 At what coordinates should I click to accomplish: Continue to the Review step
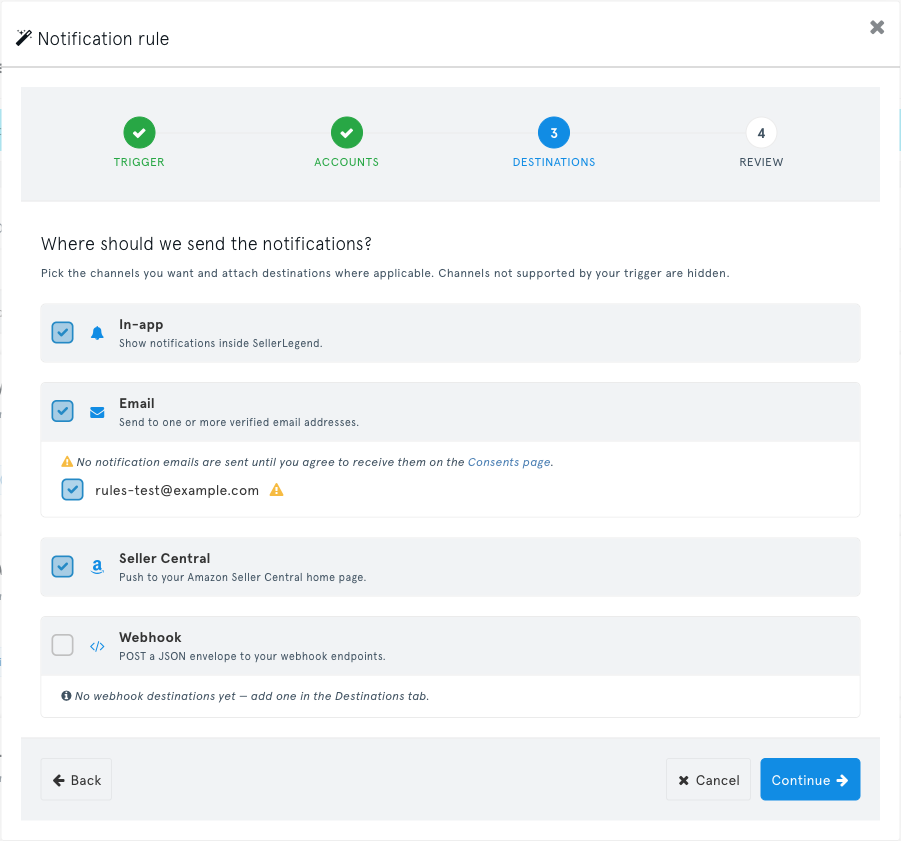[x=810, y=780]
